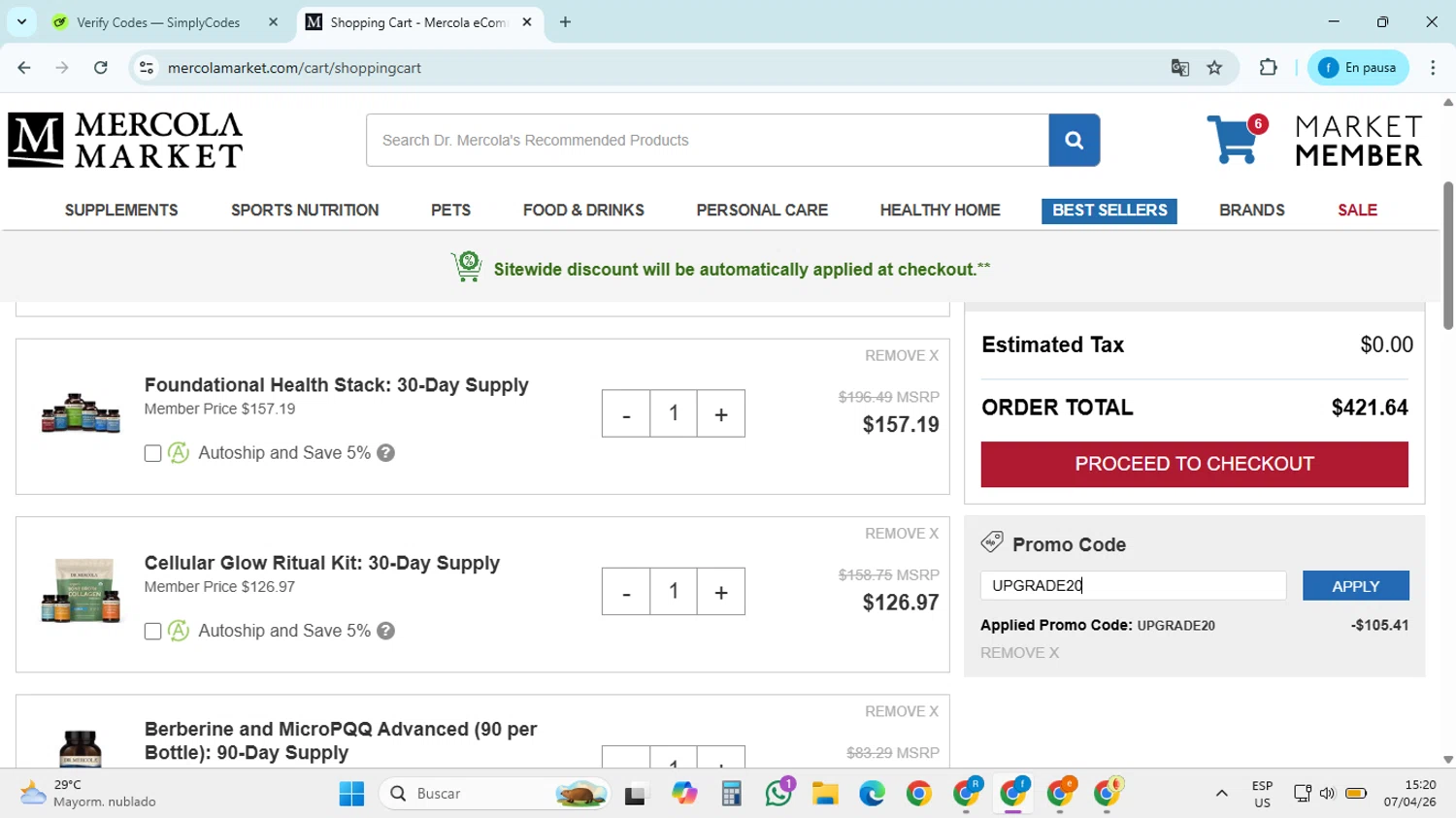Open the tab search dropdown arrow
This screenshot has width=1456, height=818.
click(x=21, y=21)
